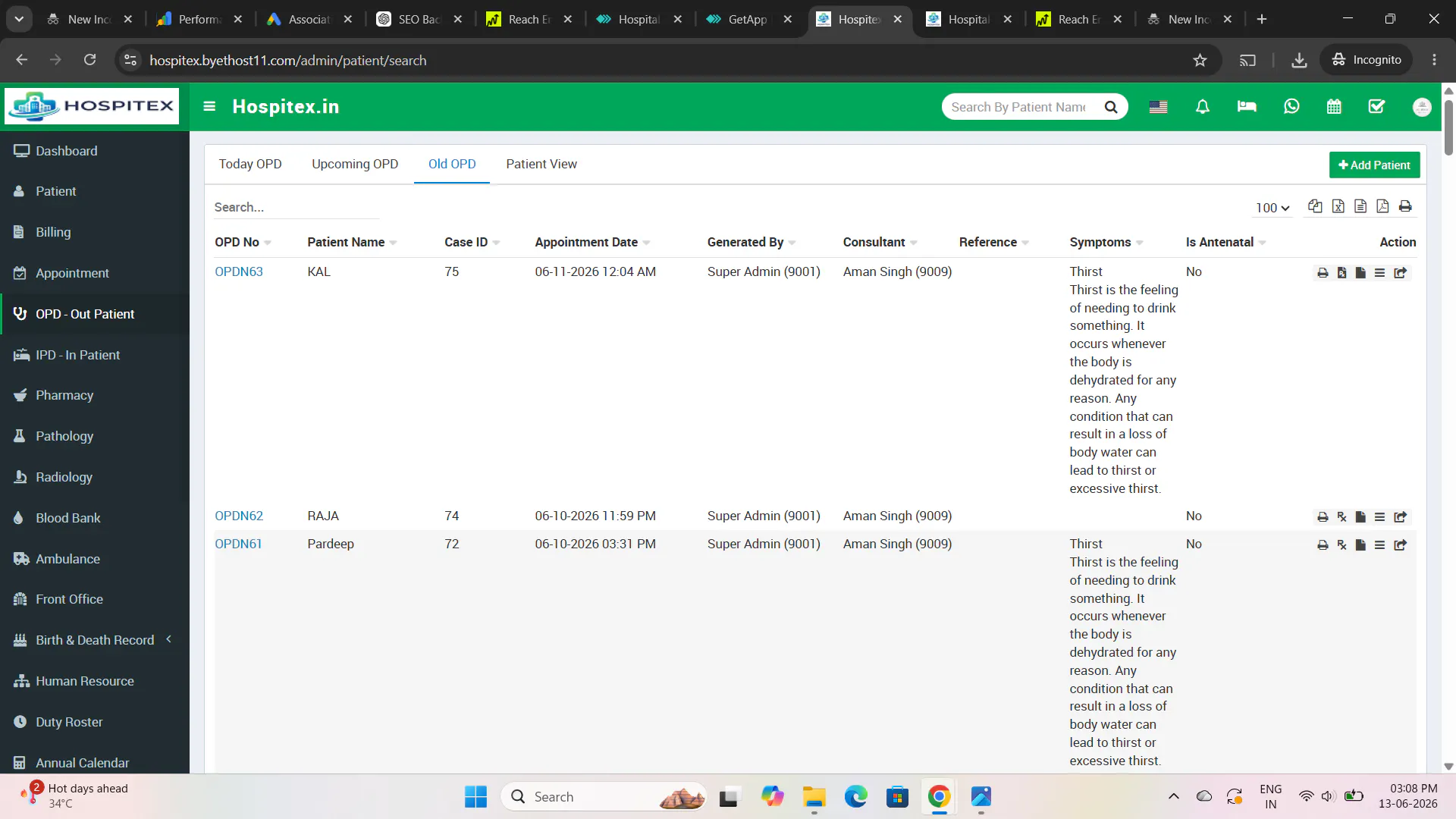Focus the Search By Patient Name field
The width and height of the screenshot is (1456, 819).
[1020, 107]
